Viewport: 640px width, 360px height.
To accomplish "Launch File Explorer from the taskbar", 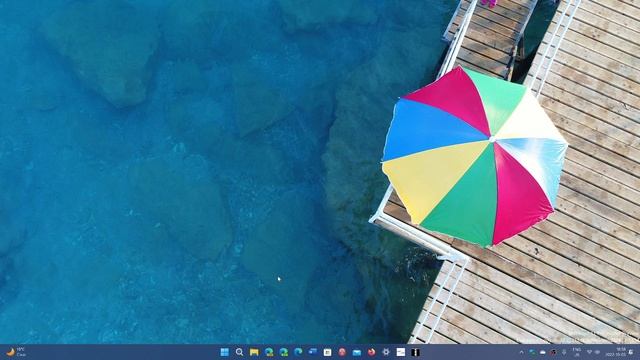I will 254,352.
